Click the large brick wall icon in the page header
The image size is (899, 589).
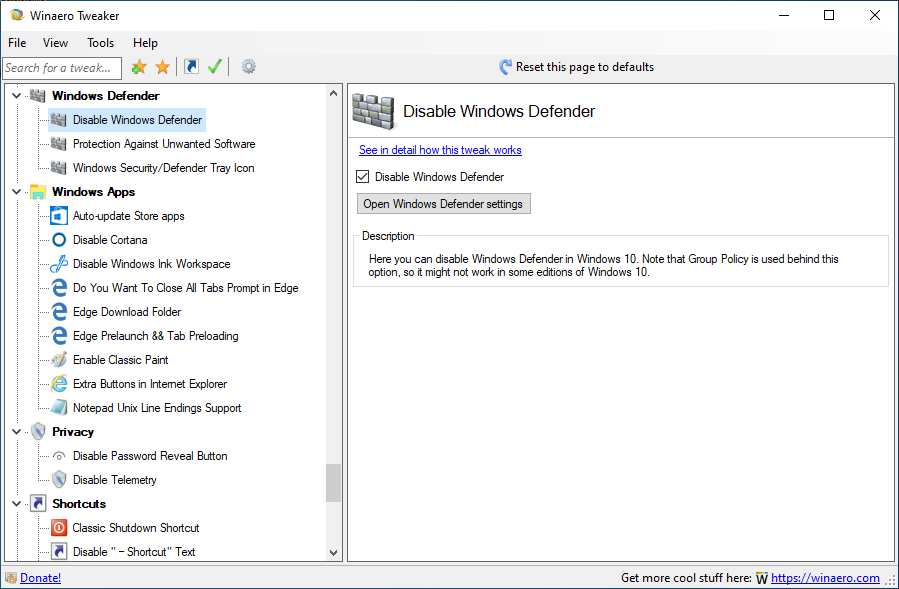373,111
